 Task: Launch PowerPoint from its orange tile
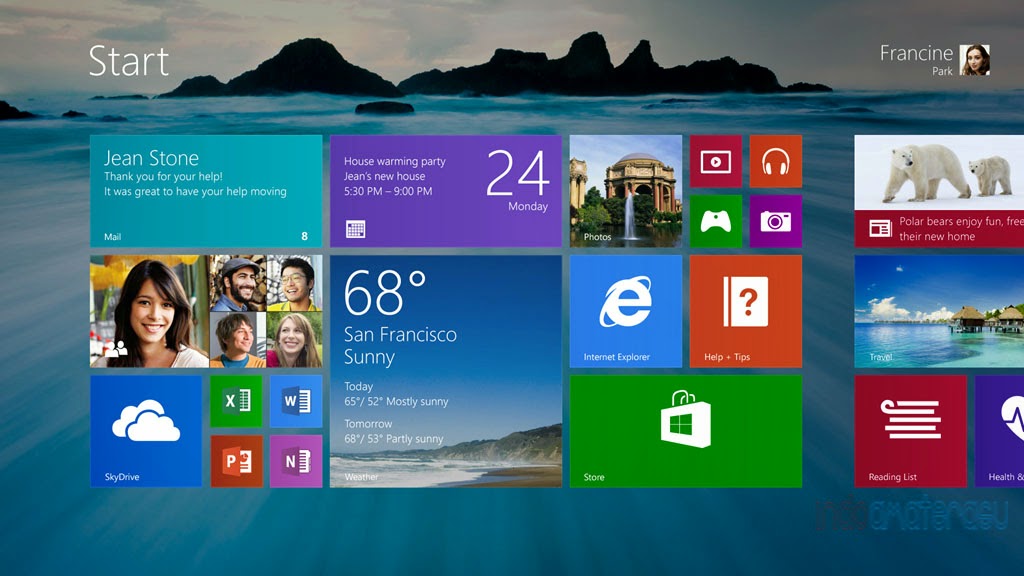[237, 462]
